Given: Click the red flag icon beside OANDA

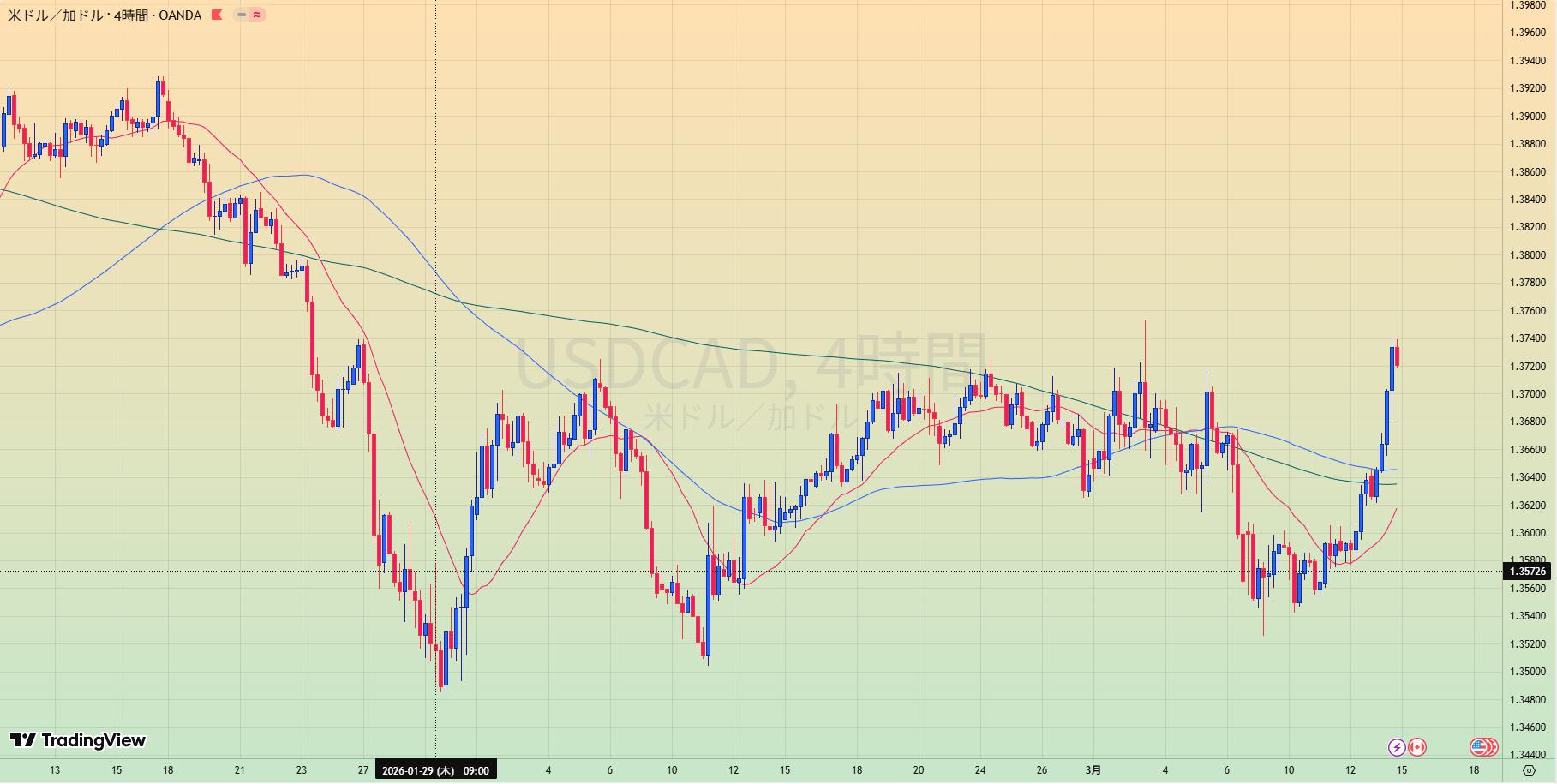Looking at the screenshot, I should coord(217,15).
